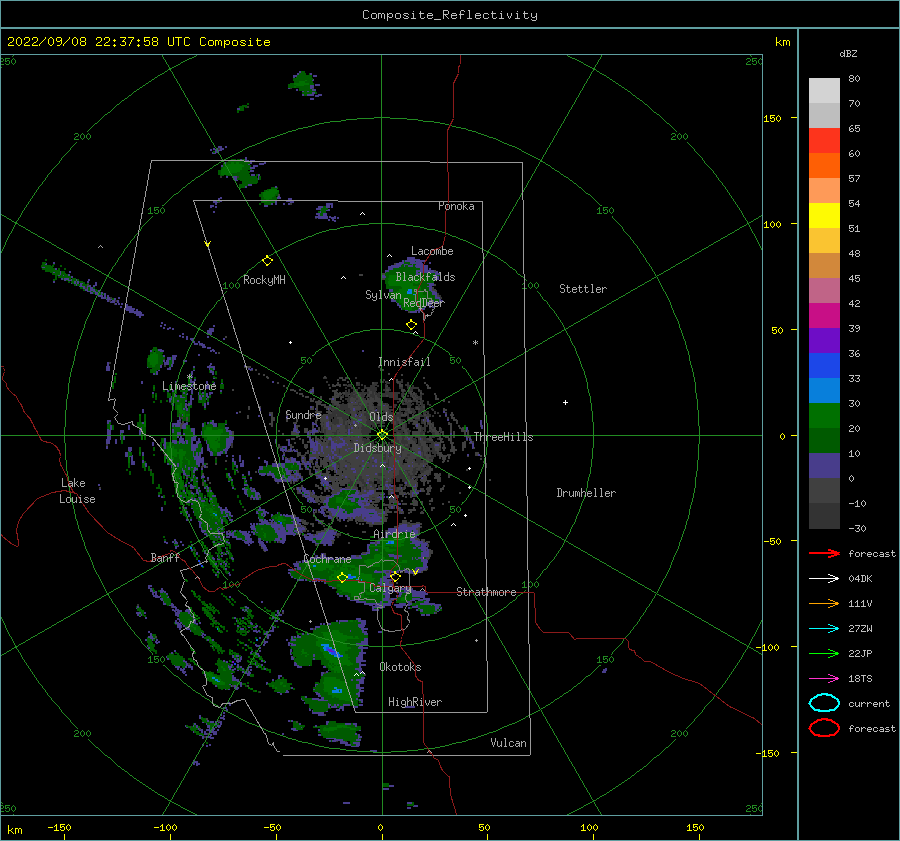This screenshot has width=900, height=841.
Task: Click the cyan 27ZW arrow in legend
Action: pos(824,629)
